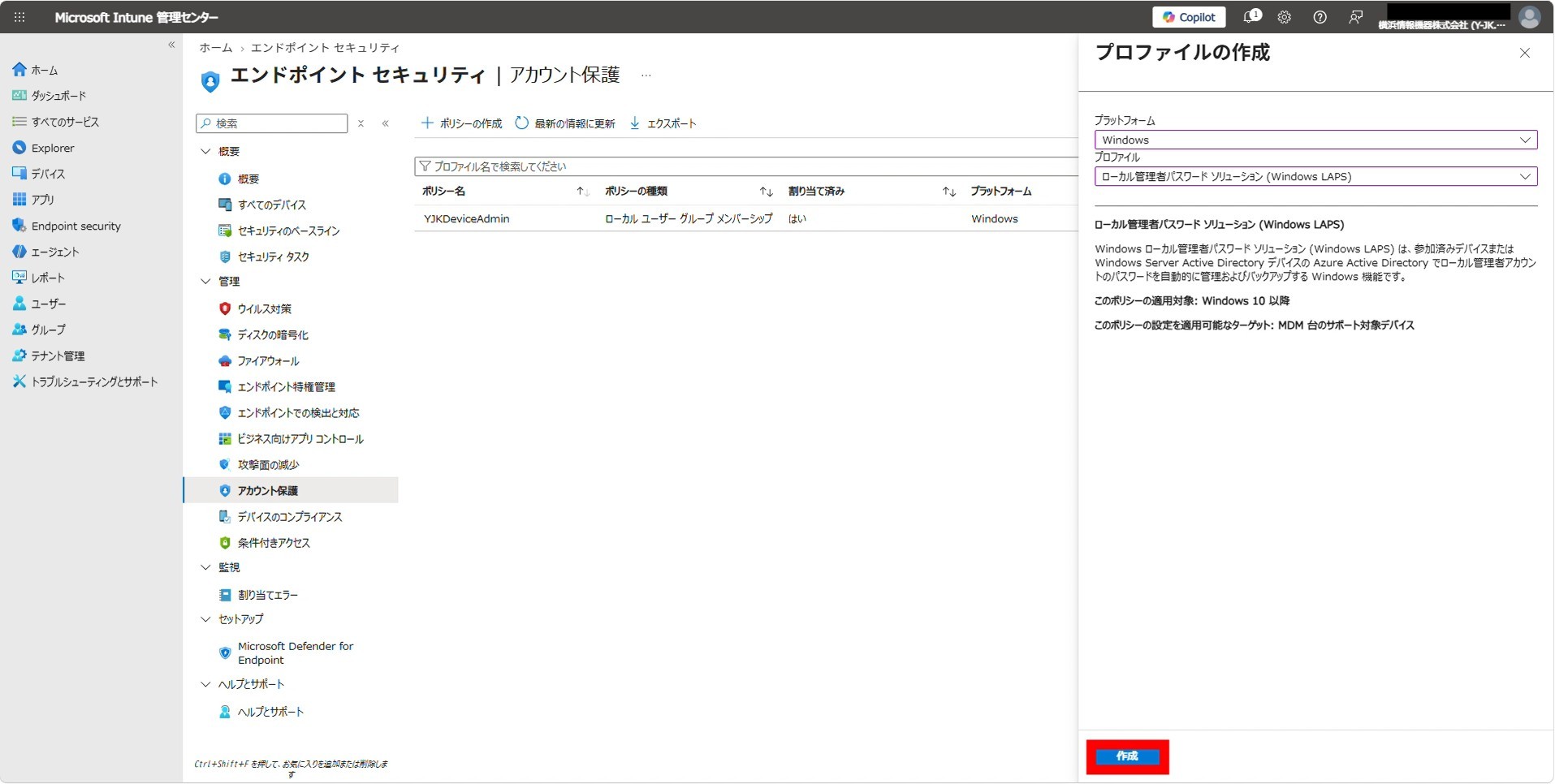Open the Copilot button
The width and height of the screenshot is (1555, 784).
pos(1189,17)
